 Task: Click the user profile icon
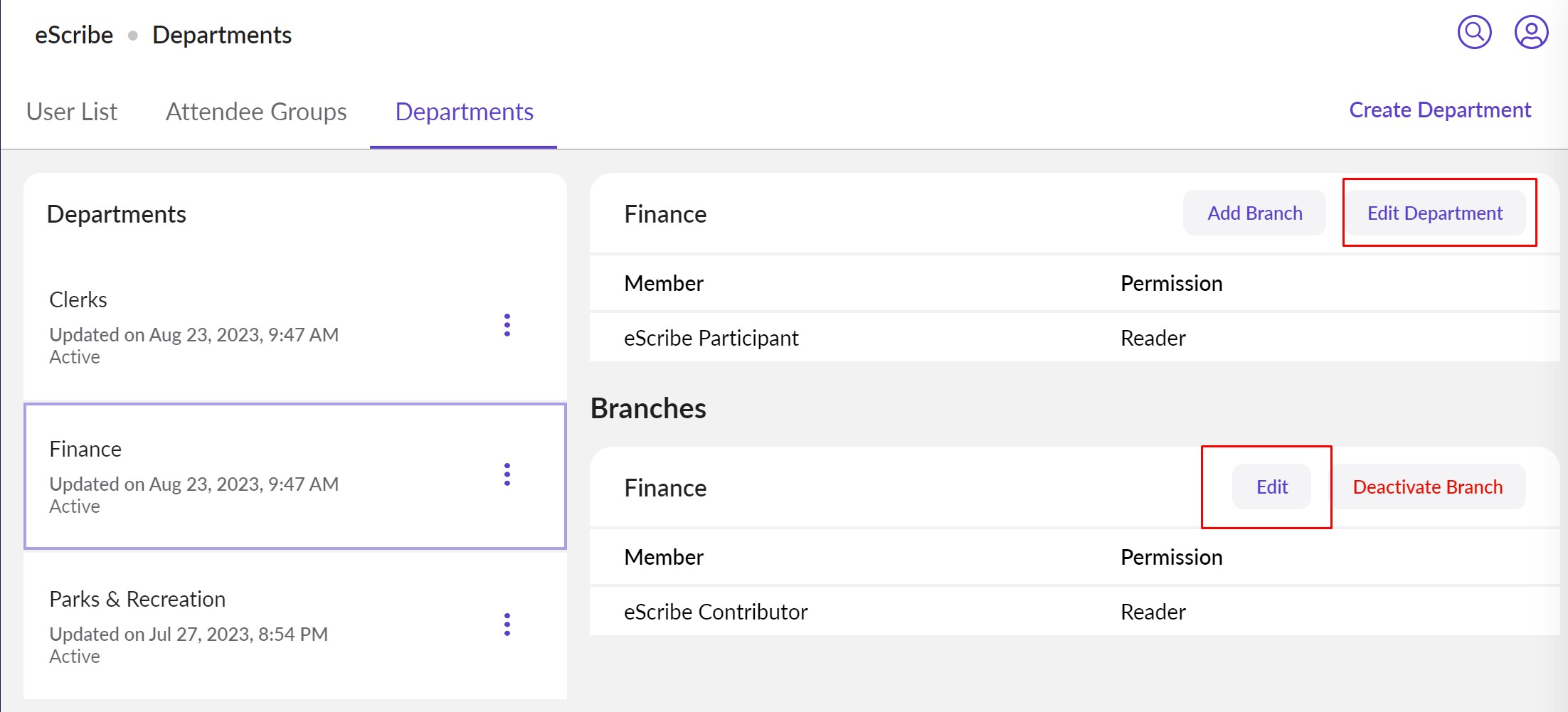point(1531,33)
